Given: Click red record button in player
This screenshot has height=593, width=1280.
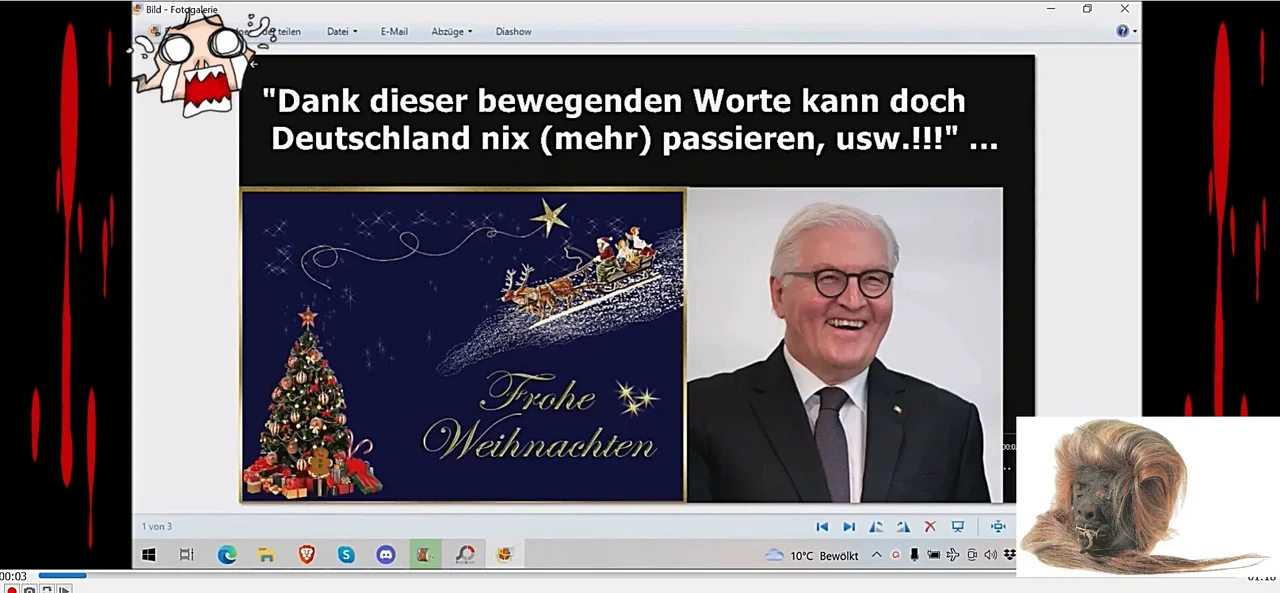Looking at the screenshot, I should pyautogui.click(x=11, y=589).
